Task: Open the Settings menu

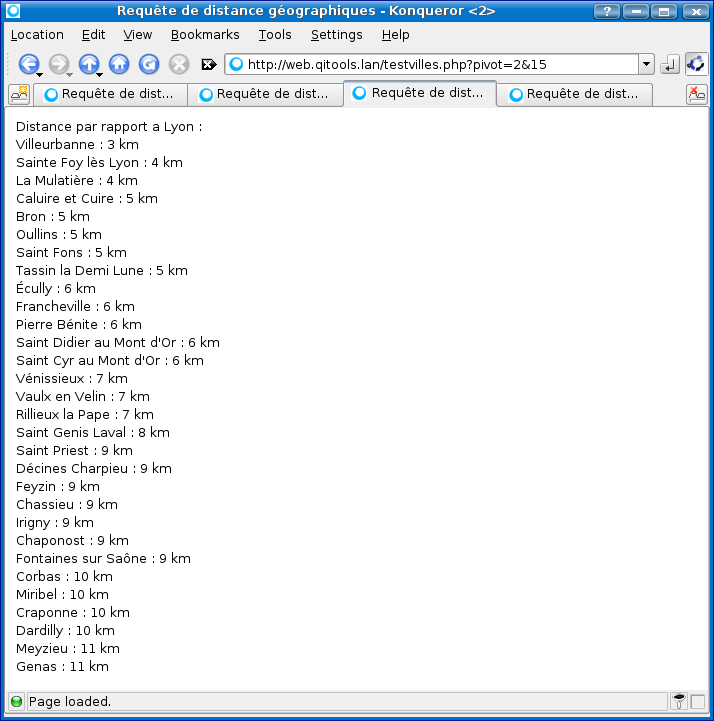Action: [336, 35]
